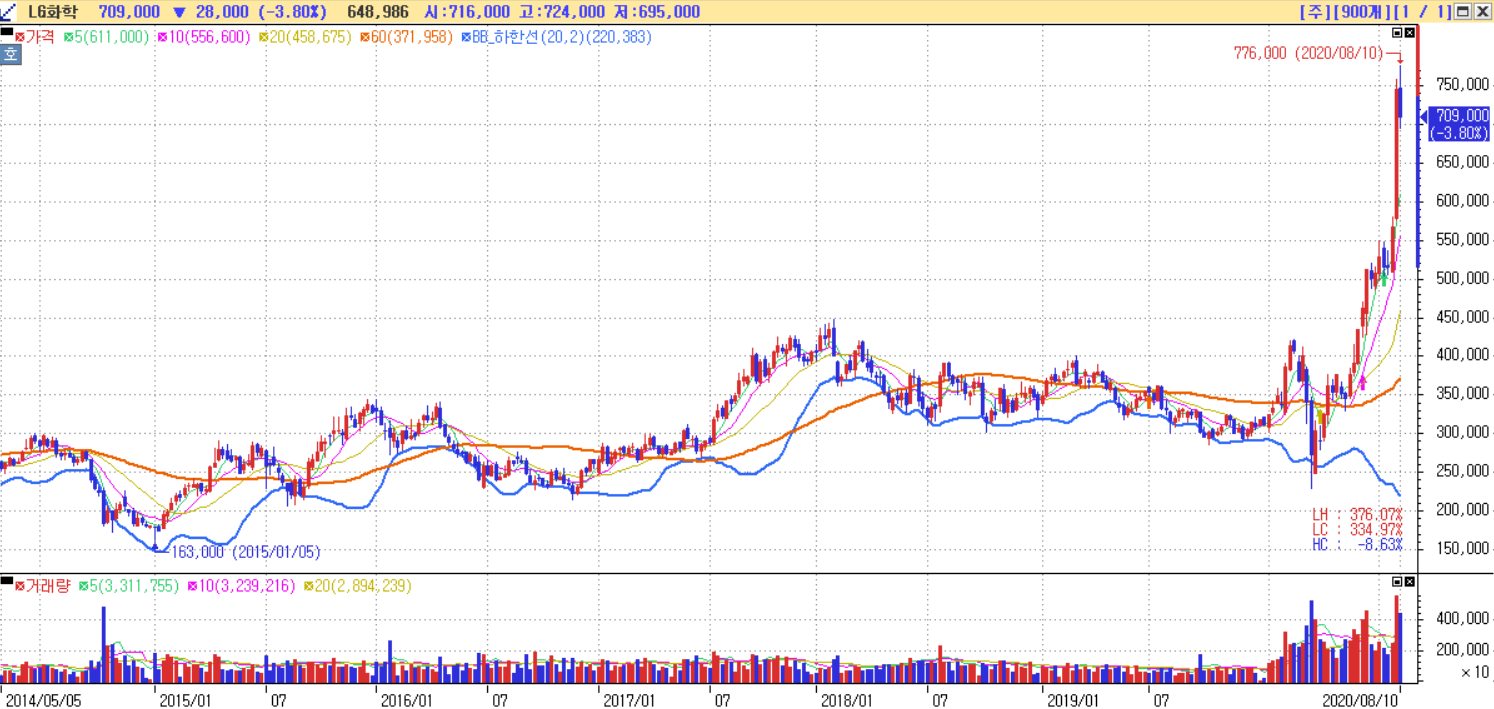The image size is (1494, 709).
Task: Click the 2018/01 date axis label
Action: tap(849, 699)
